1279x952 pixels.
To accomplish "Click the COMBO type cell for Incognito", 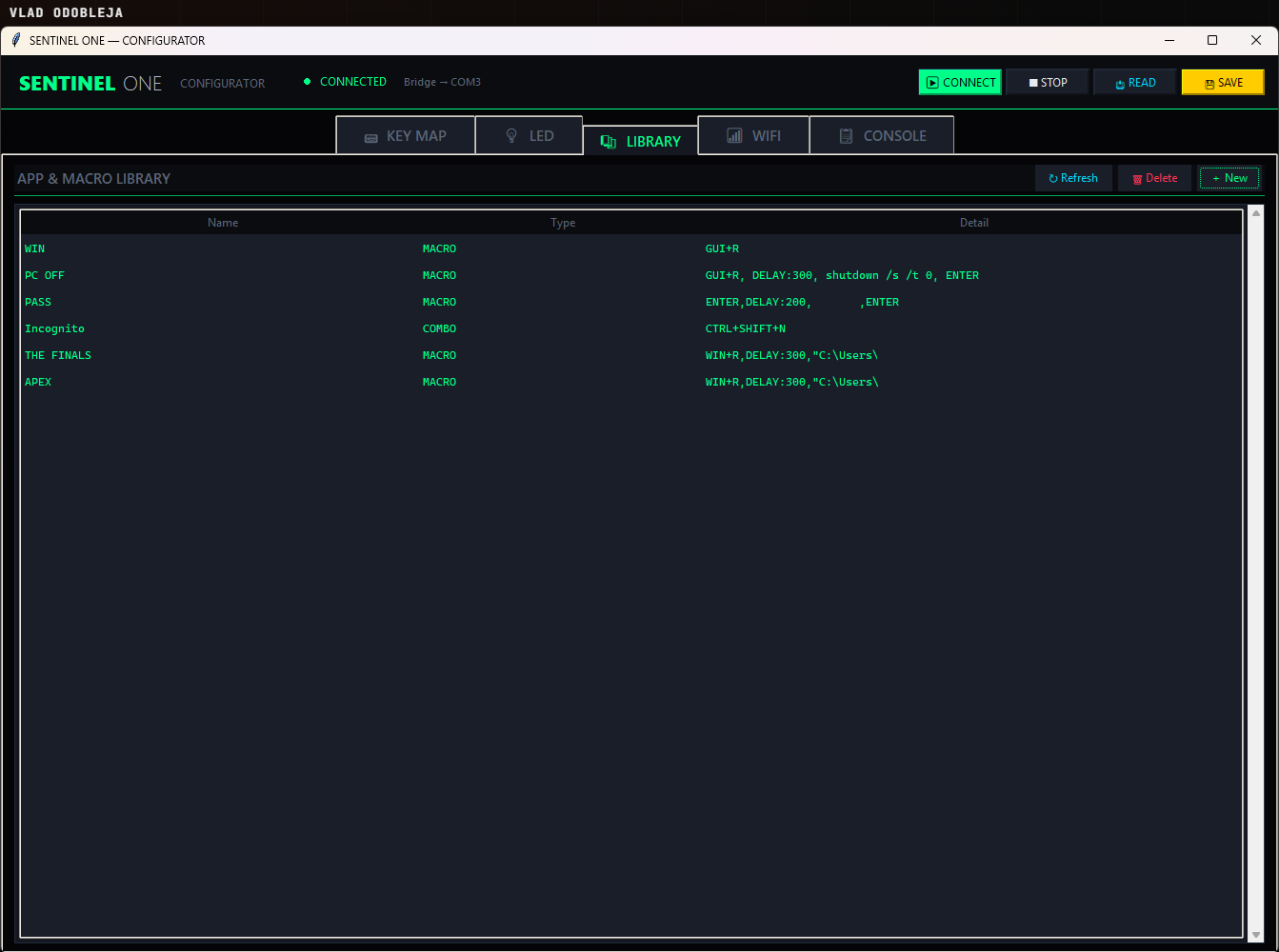I will click(439, 328).
